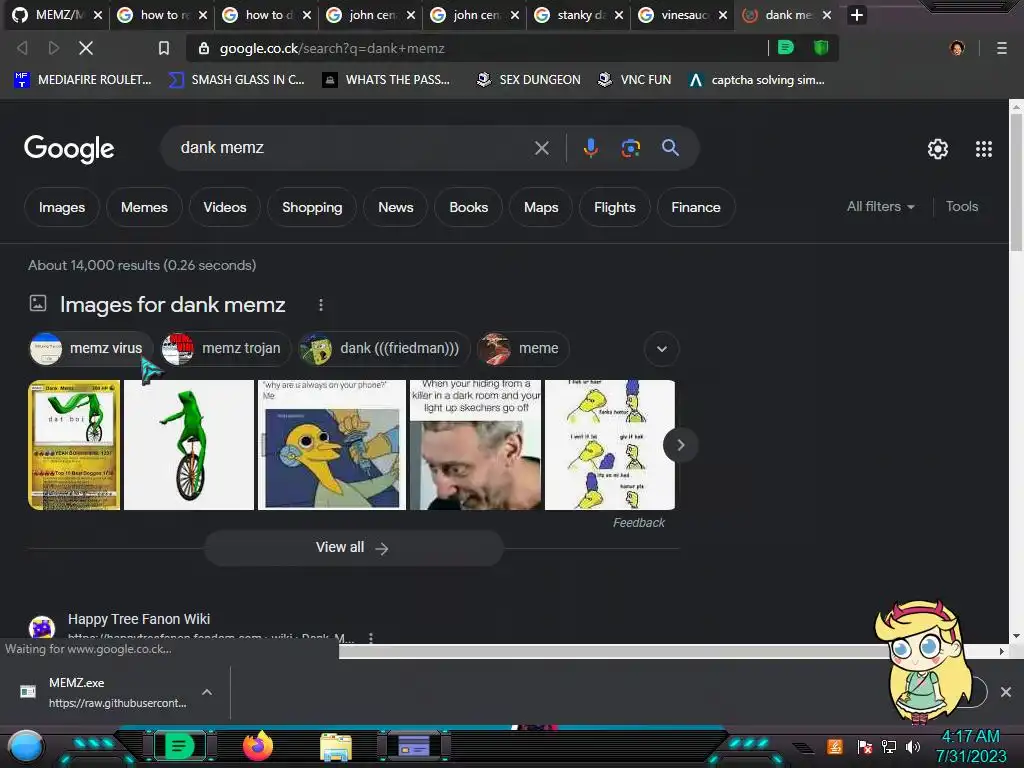Show next images with the carousel arrow
1024x768 pixels.
coord(680,445)
